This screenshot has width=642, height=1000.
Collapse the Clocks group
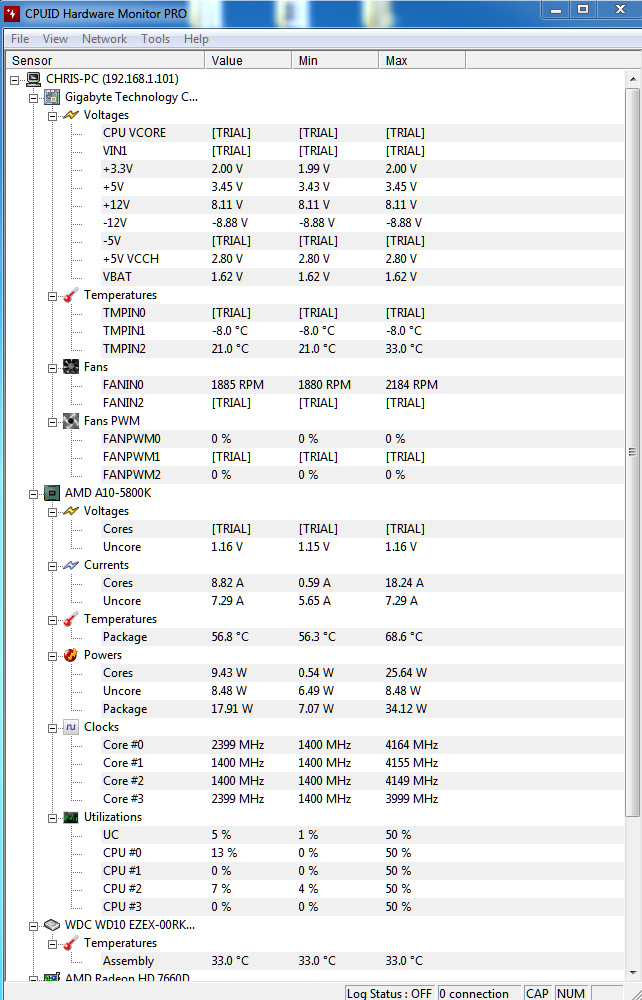pyautogui.click(x=52, y=728)
